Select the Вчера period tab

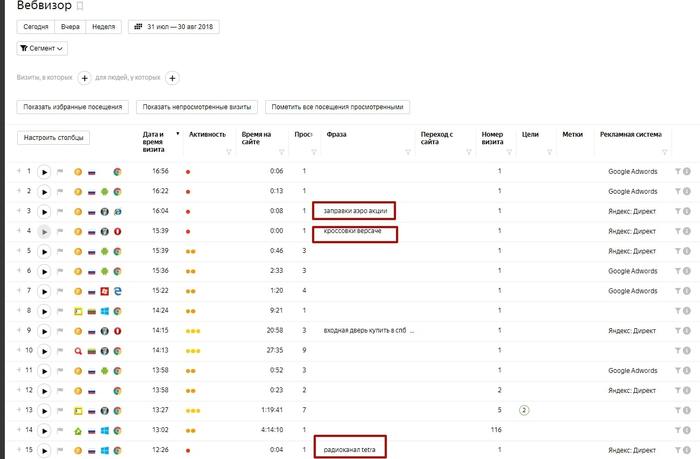(x=70, y=27)
